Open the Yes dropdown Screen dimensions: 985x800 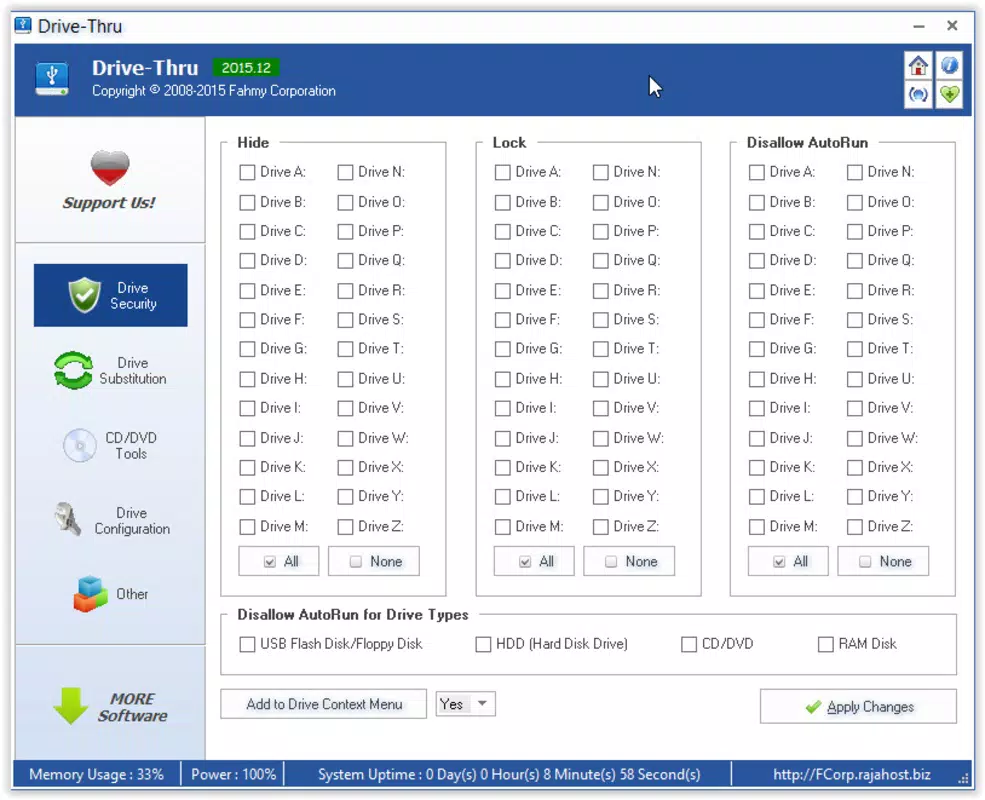(x=465, y=704)
